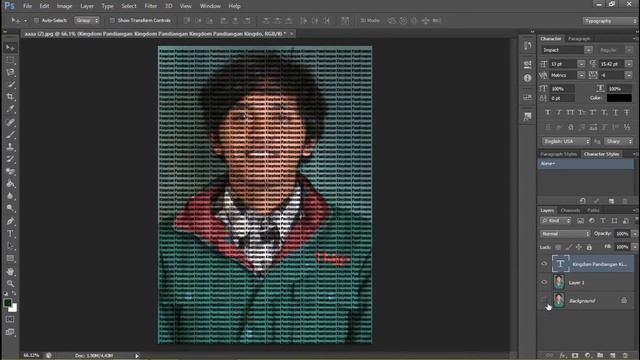Image resolution: width=640 pixels, height=360 pixels.
Task: Select the Rectangular Marquee tool
Action: tap(10, 60)
